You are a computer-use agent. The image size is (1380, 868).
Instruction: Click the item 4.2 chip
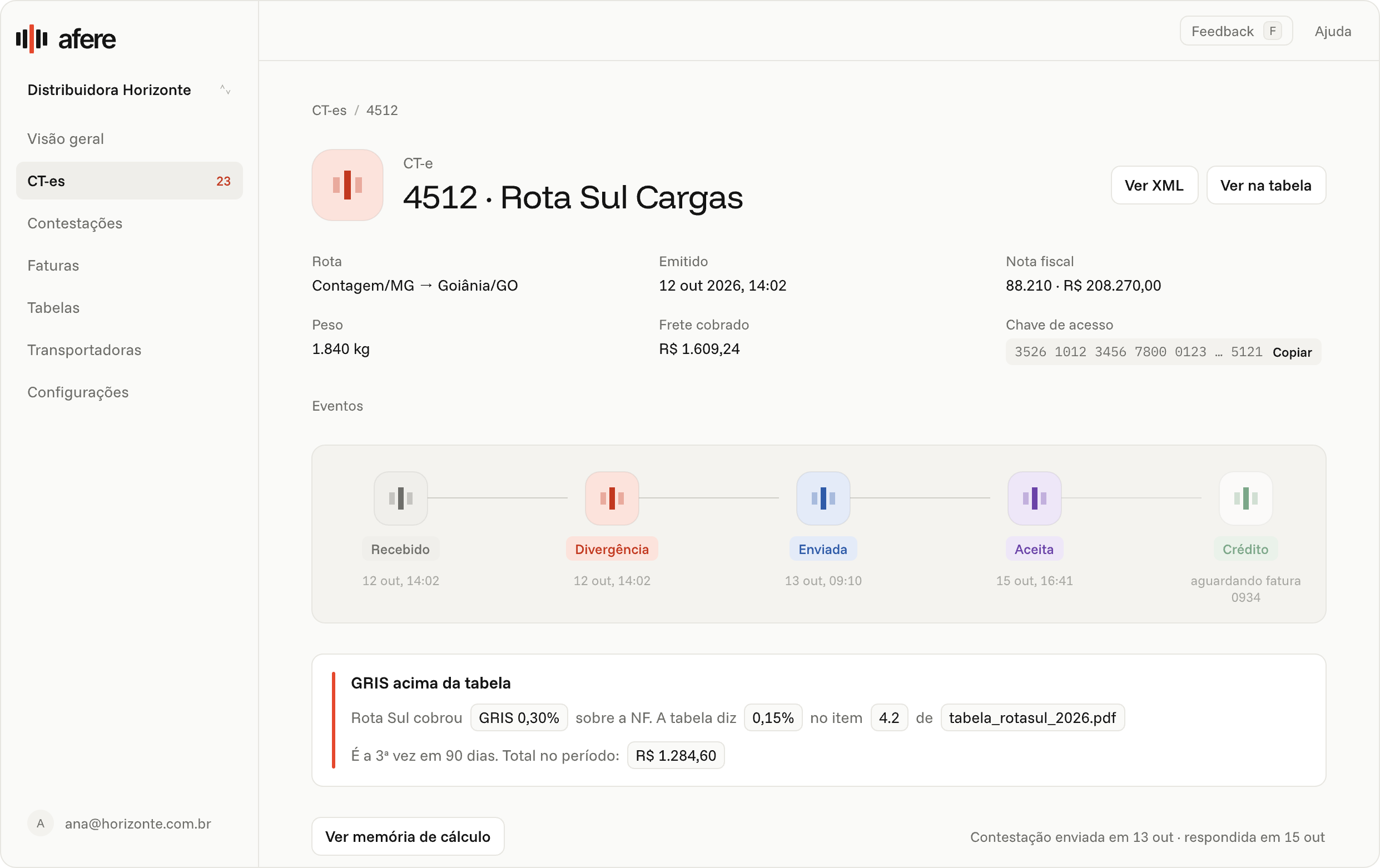point(890,718)
